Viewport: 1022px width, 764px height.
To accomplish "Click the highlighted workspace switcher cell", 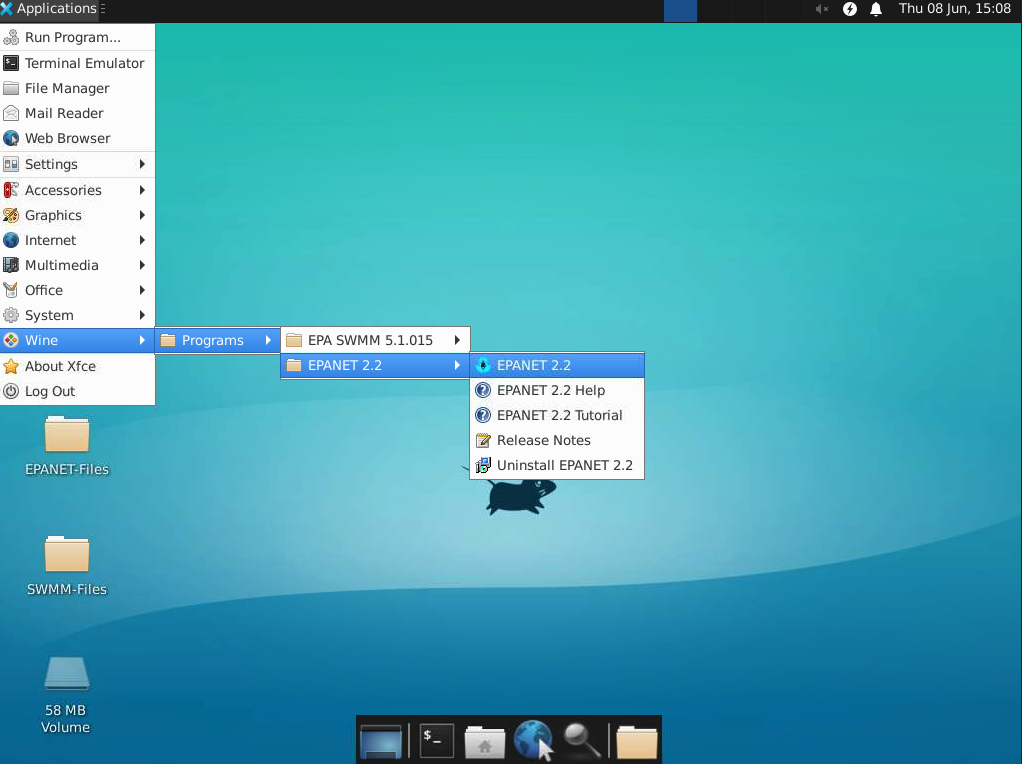I will [x=680, y=10].
